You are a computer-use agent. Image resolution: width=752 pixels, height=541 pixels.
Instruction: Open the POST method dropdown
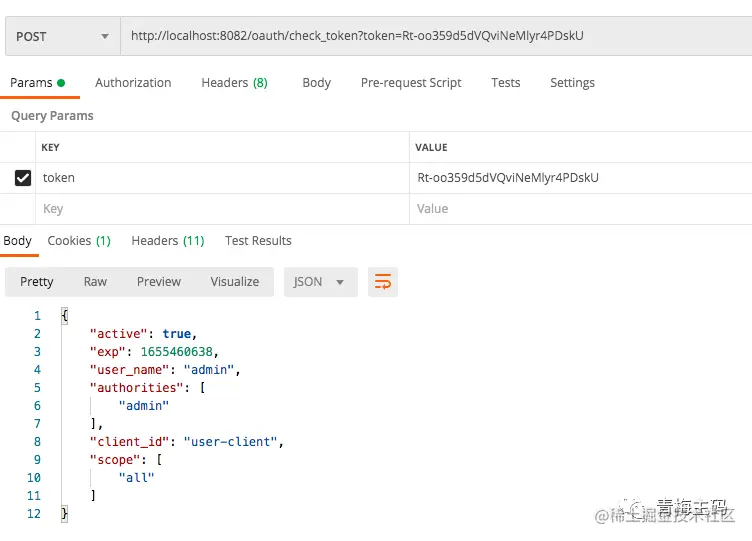pyautogui.click(x=62, y=36)
